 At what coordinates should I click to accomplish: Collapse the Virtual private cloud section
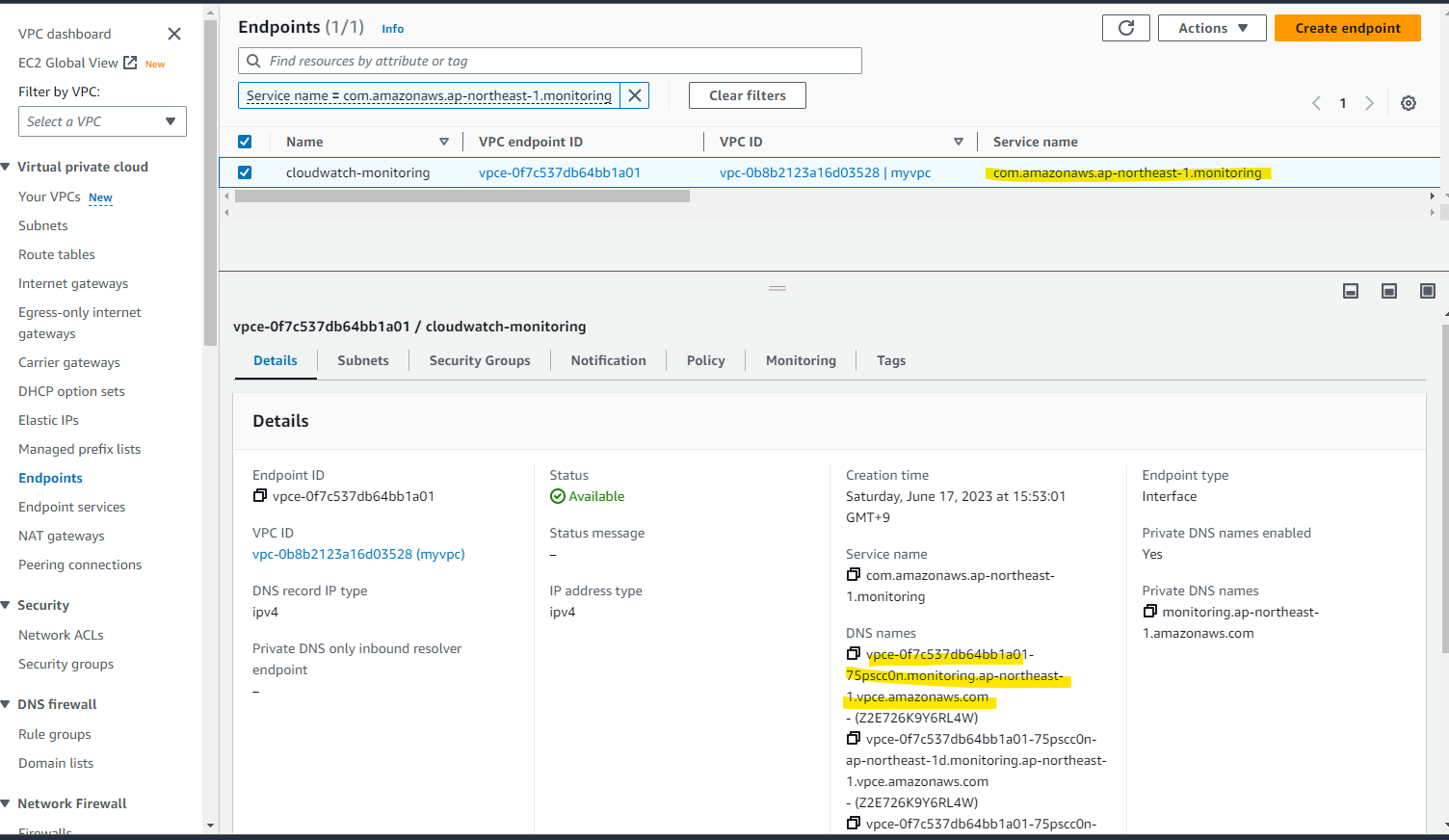click(x=6, y=167)
